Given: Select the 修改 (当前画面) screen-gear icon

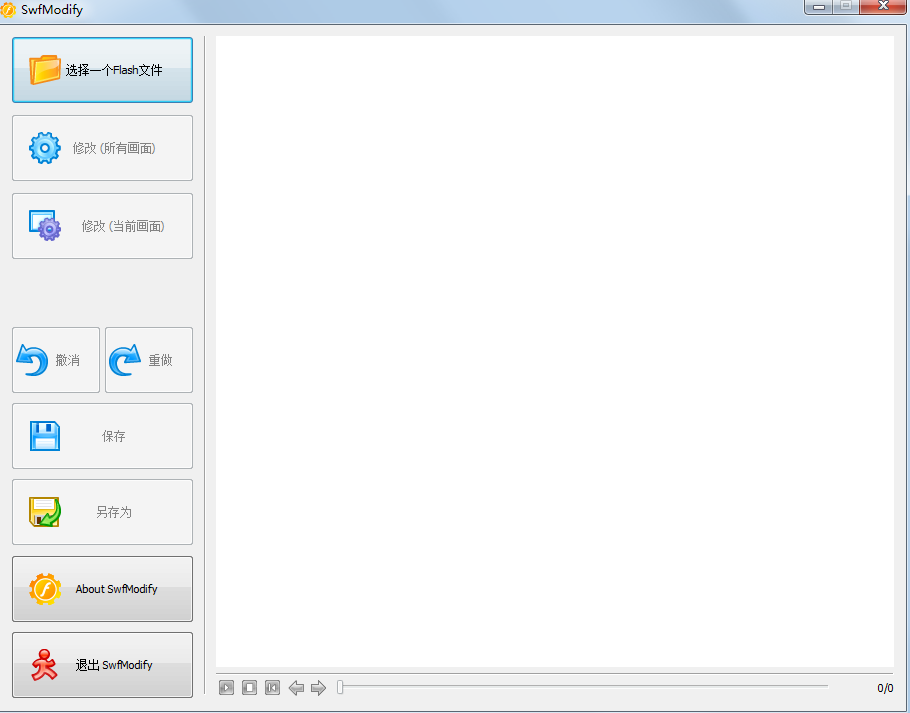Looking at the screenshot, I should coord(44,226).
